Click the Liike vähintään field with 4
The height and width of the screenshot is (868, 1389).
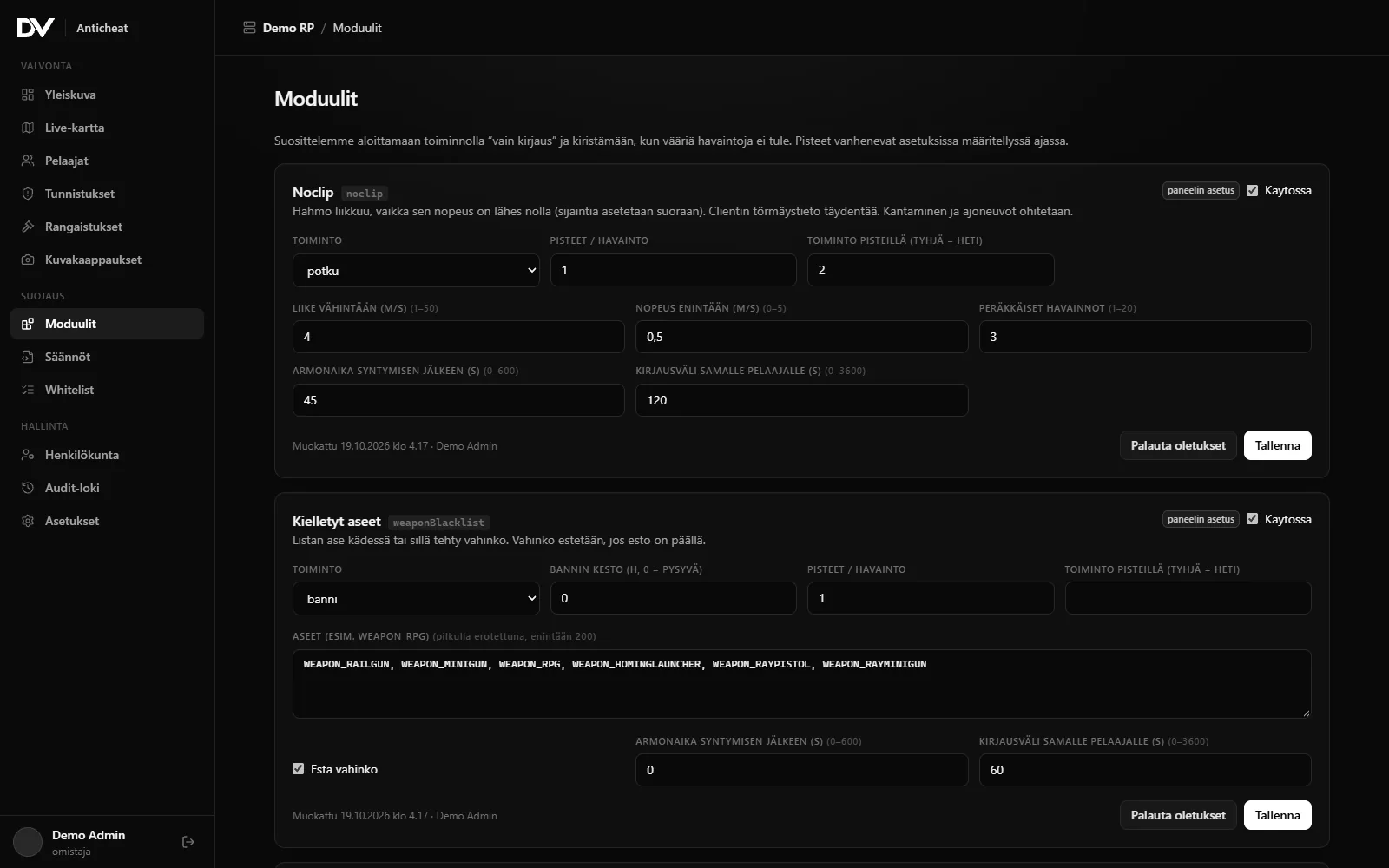[458, 337]
